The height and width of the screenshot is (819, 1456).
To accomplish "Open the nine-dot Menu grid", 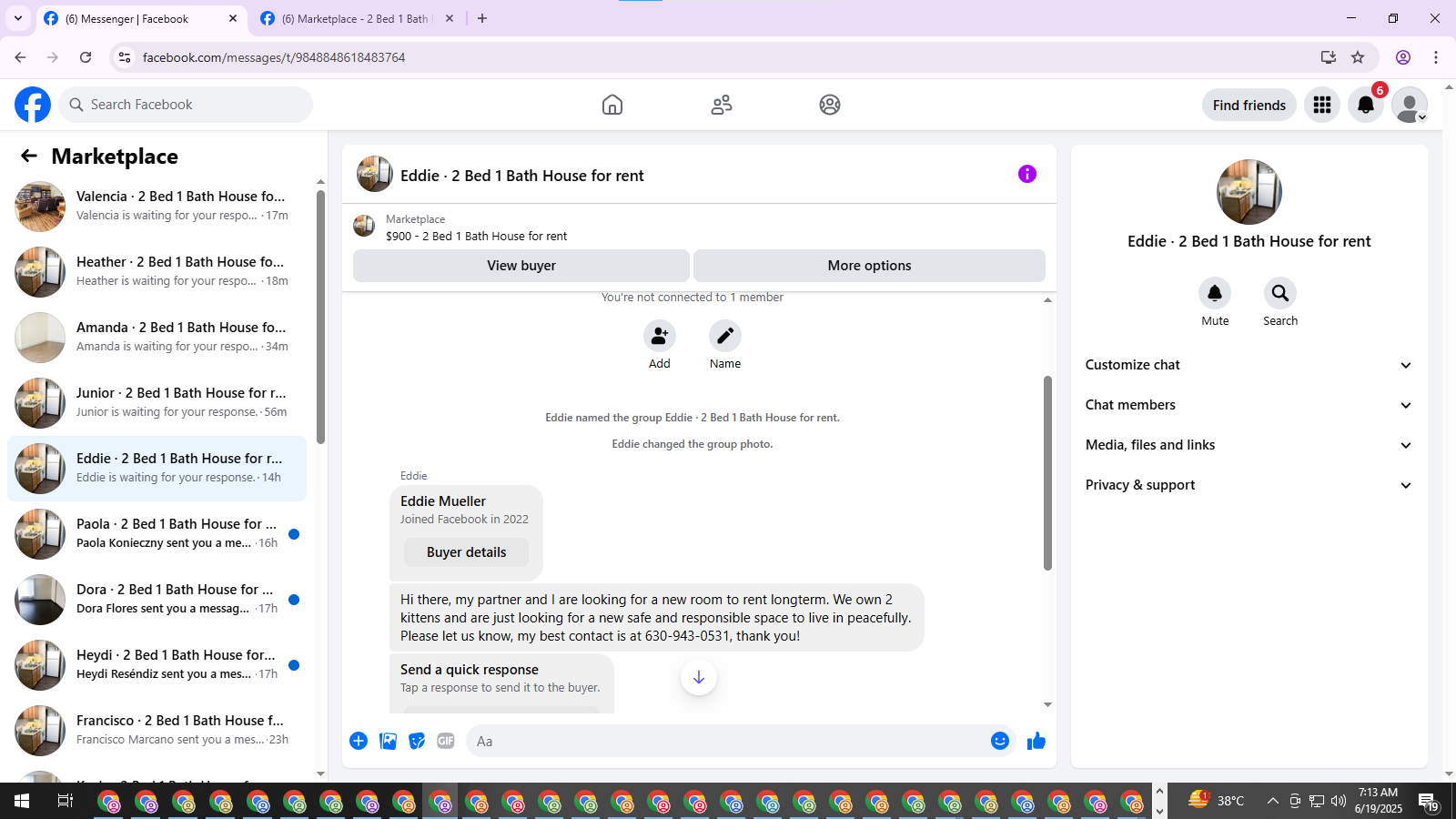I will point(1322,105).
